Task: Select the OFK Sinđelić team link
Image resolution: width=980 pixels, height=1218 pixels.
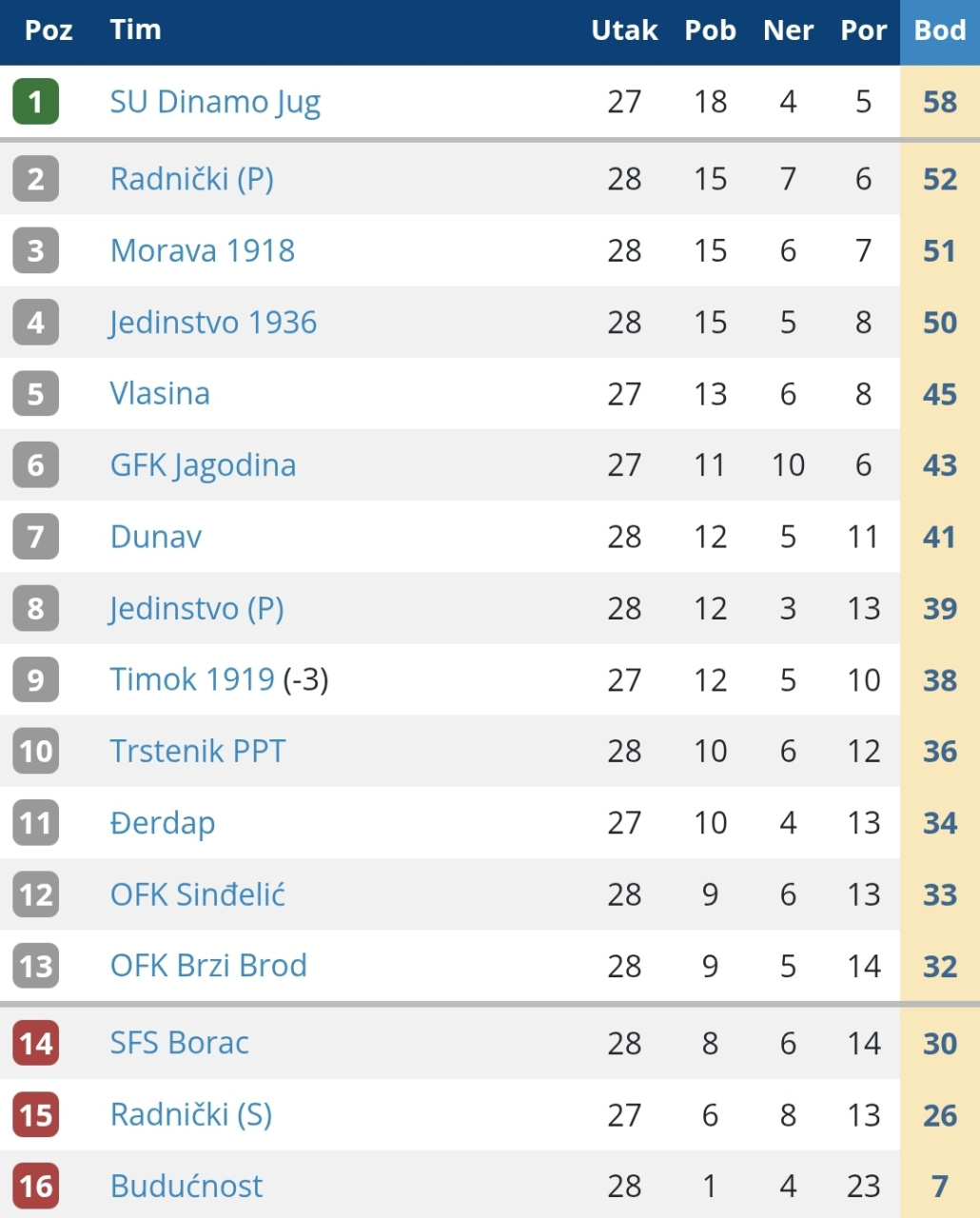Action: tap(198, 894)
